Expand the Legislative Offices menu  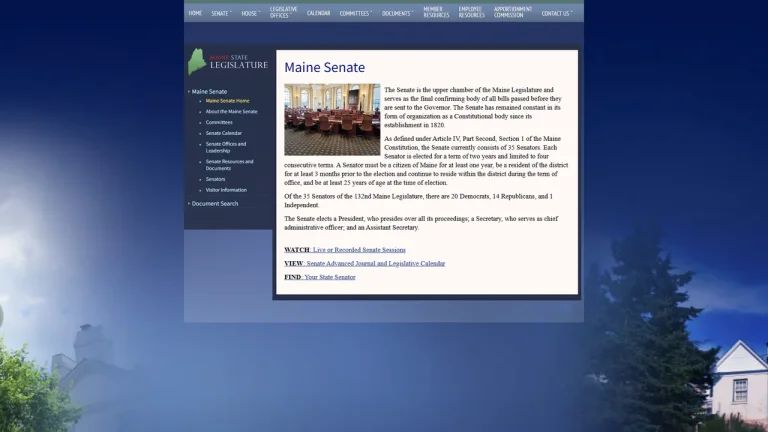click(x=283, y=12)
